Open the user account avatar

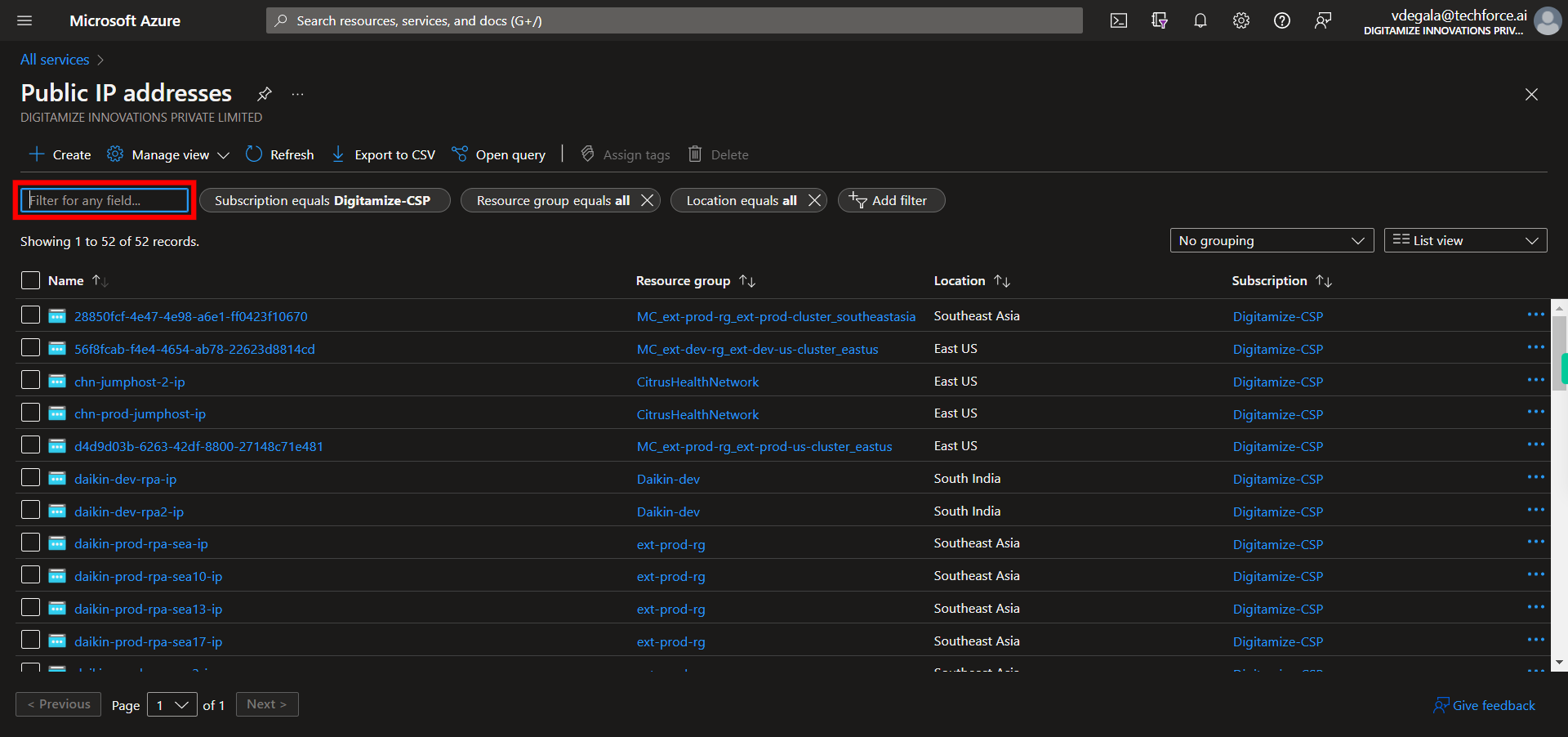click(x=1547, y=20)
